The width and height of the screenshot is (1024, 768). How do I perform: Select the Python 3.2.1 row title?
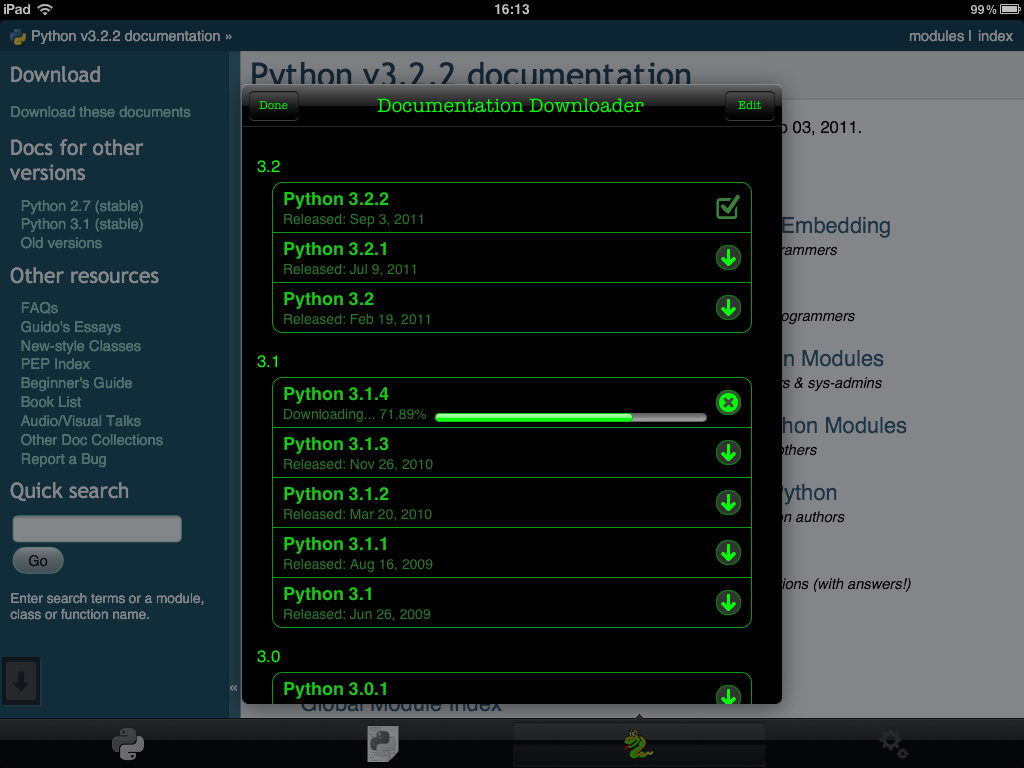pyautogui.click(x=335, y=249)
